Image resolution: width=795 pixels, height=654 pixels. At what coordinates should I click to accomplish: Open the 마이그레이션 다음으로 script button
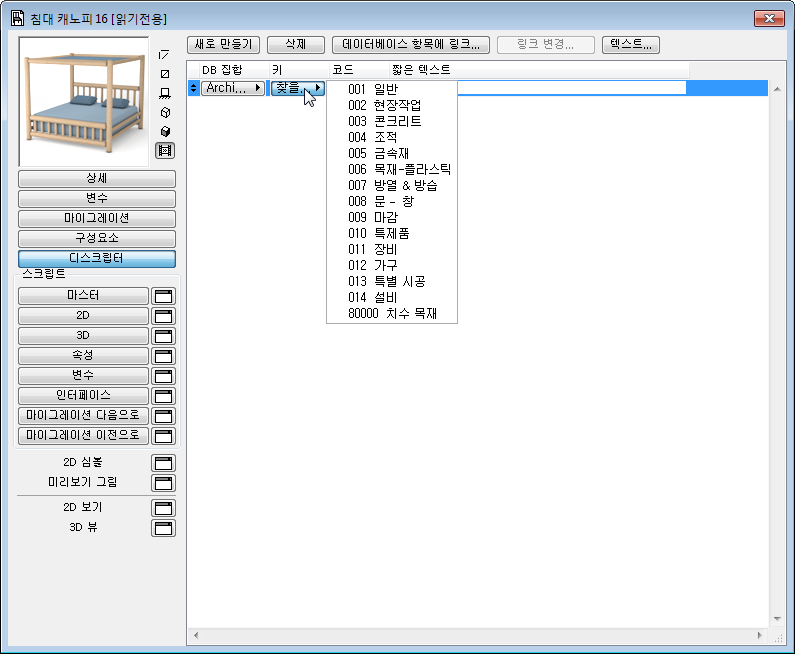coord(83,416)
